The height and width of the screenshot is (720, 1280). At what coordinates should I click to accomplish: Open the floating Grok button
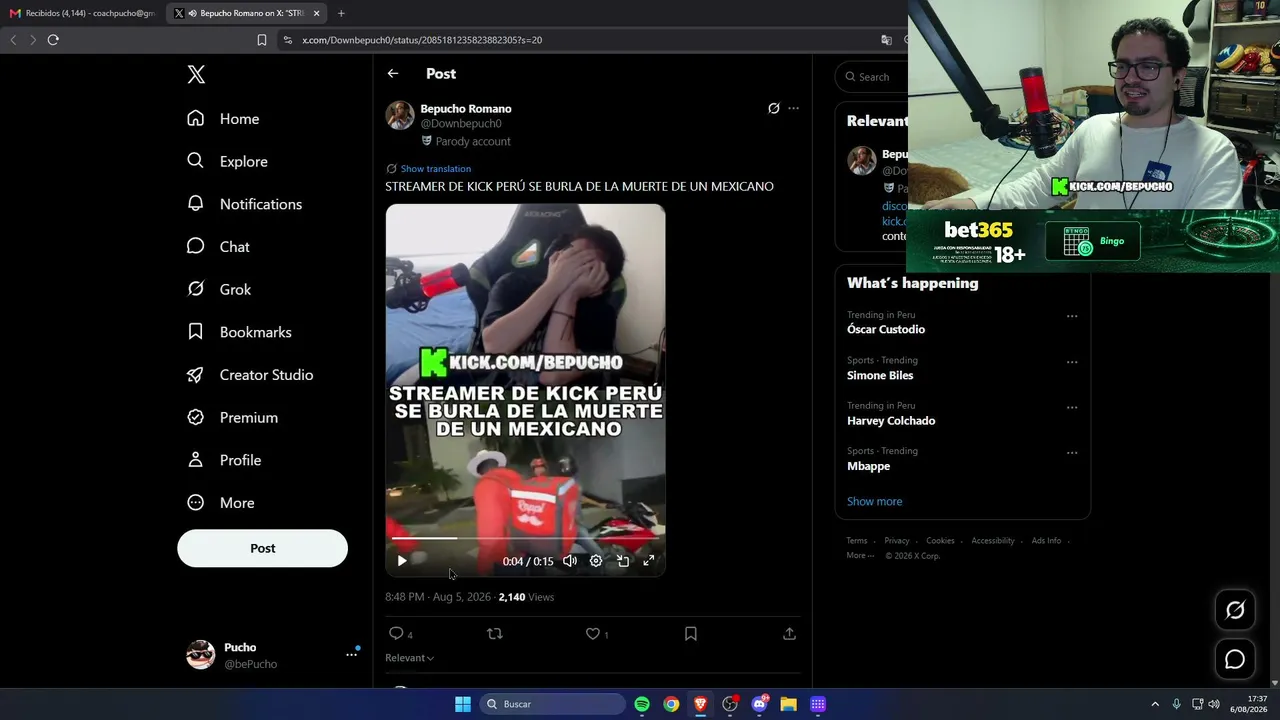click(1235, 610)
